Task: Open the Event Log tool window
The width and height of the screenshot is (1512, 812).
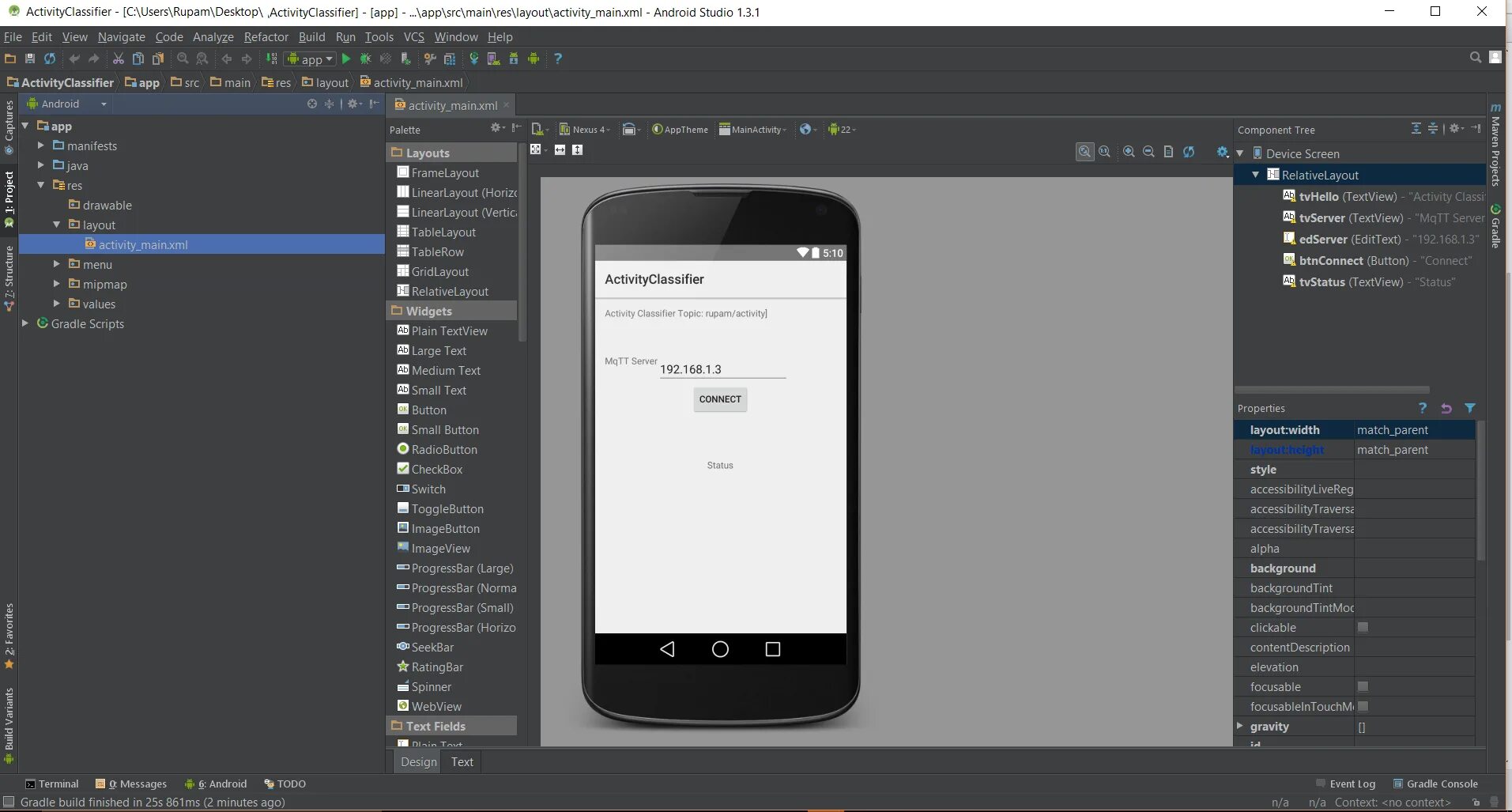Action: tap(1345, 784)
